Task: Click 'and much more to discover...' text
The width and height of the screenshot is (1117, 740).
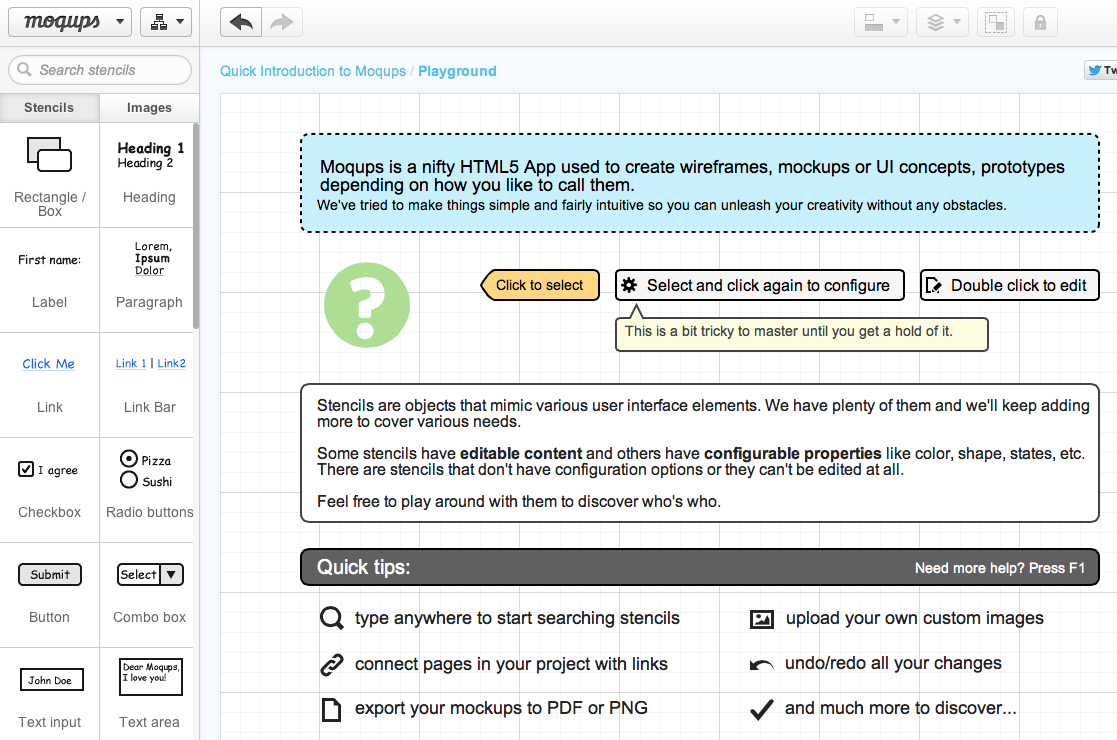Action: click(900, 708)
